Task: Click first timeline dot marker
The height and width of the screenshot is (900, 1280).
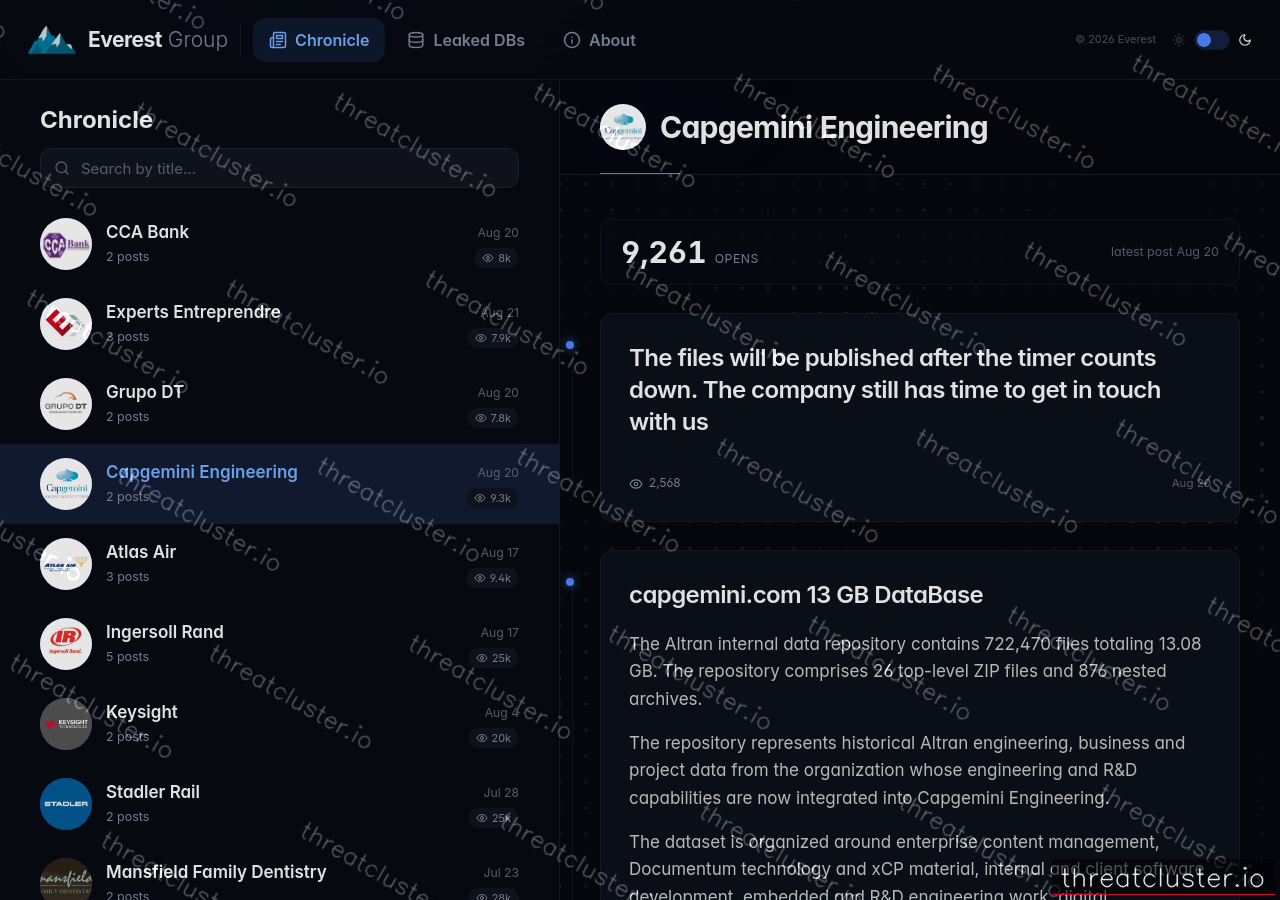Action: click(570, 345)
